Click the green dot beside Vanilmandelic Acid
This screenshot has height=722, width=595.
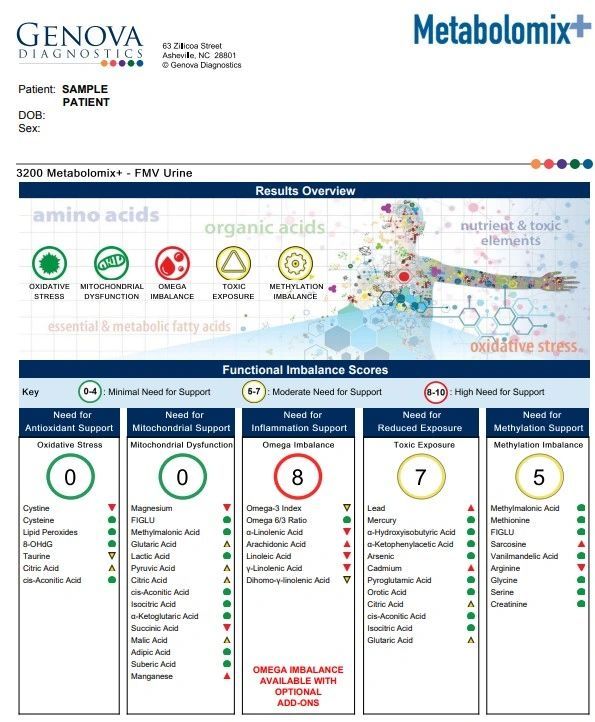581,556
